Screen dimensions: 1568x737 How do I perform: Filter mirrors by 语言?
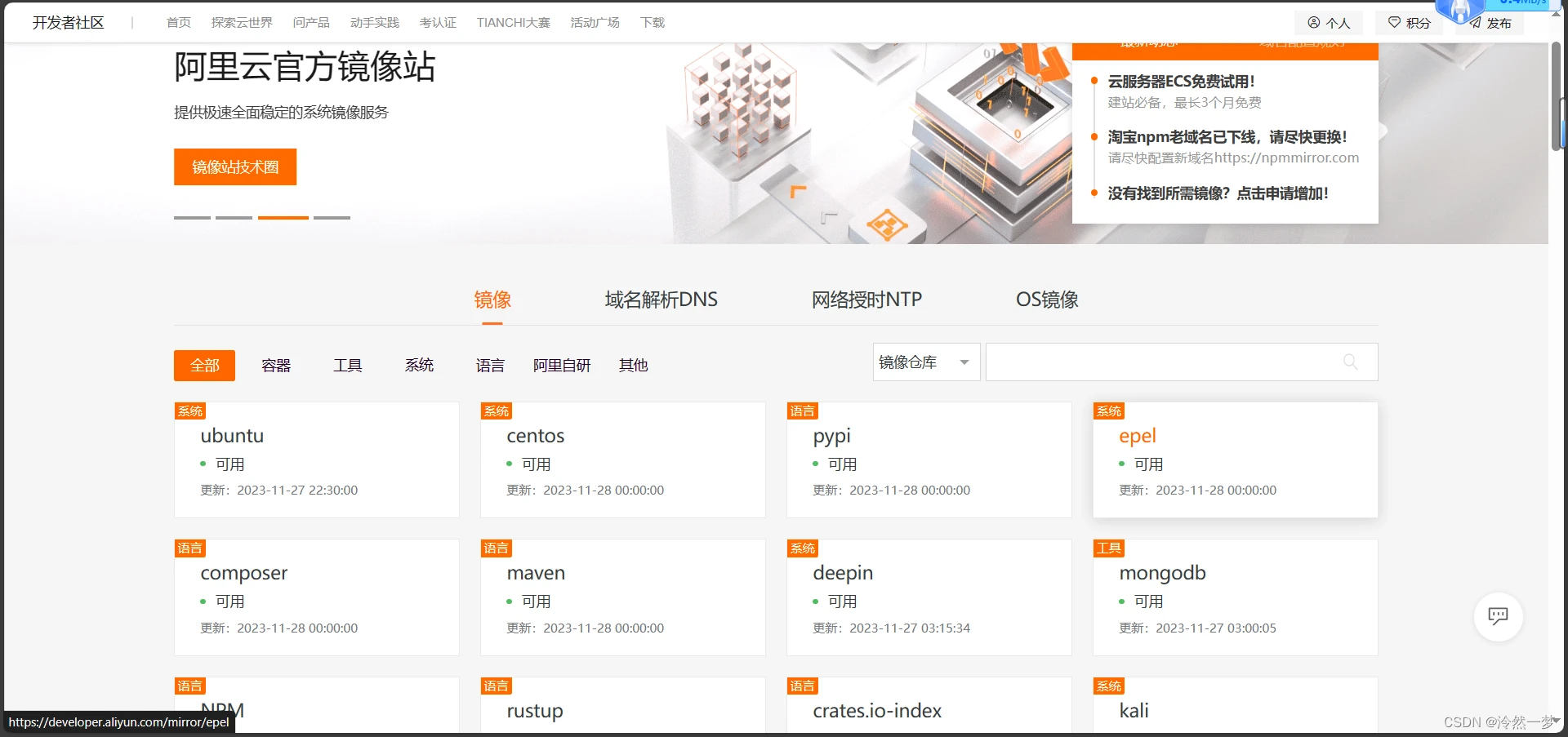pyautogui.click(x=490, y=366)
